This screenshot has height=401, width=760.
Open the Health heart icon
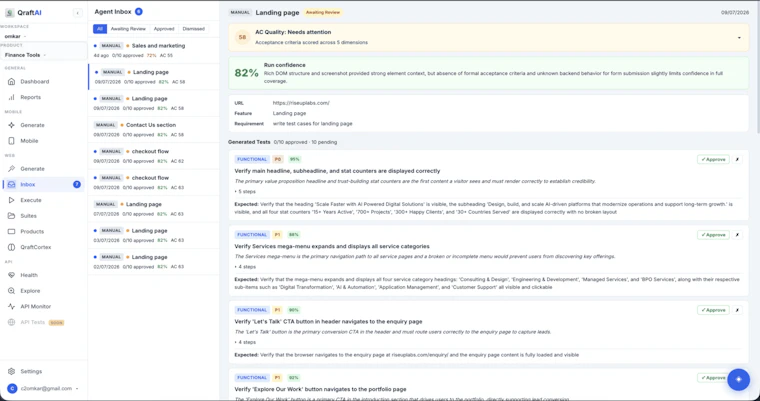tap(12, 275)
